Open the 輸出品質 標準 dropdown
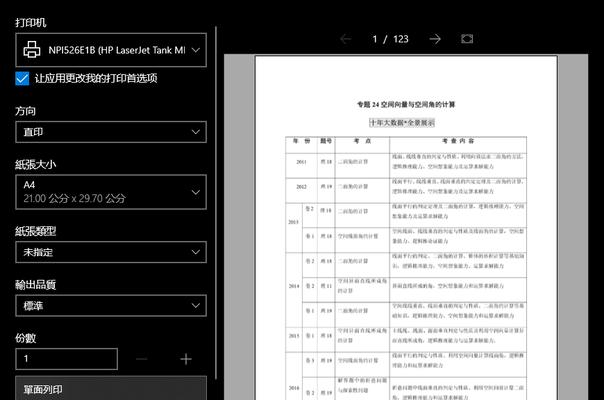Screen dimensions: 604x400 pyautogui.click(x=111, y=306)
